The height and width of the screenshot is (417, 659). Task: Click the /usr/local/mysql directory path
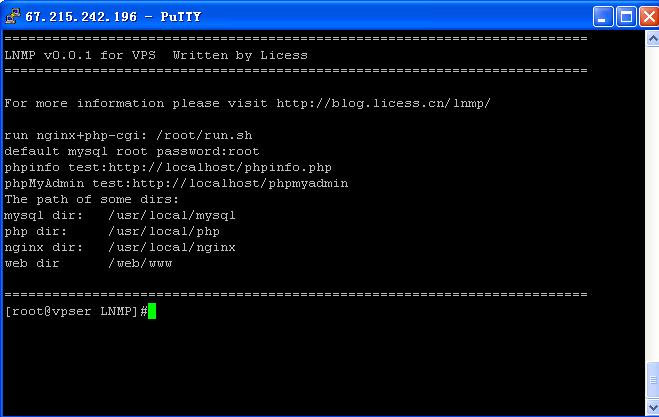pos(171,215)
